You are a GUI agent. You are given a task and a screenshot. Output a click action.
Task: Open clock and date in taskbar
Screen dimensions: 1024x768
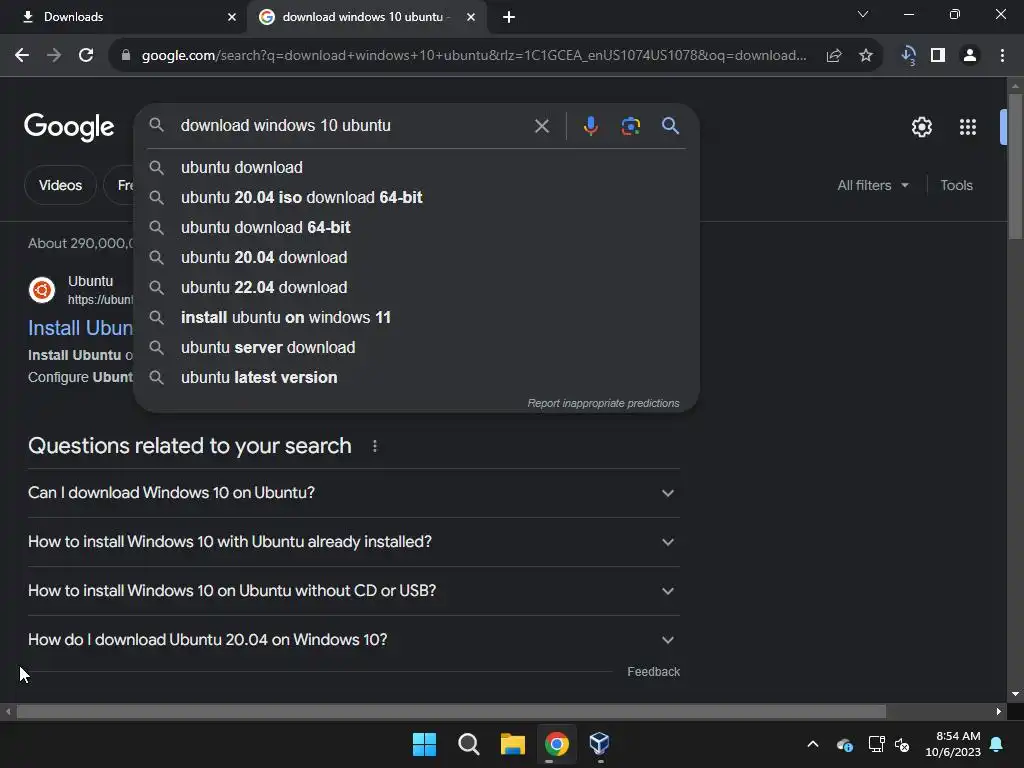coord(953,744)
